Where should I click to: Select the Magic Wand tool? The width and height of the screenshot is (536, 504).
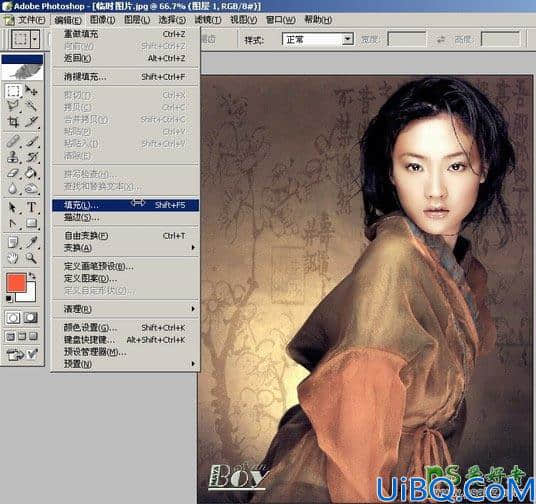coord(31,106)
